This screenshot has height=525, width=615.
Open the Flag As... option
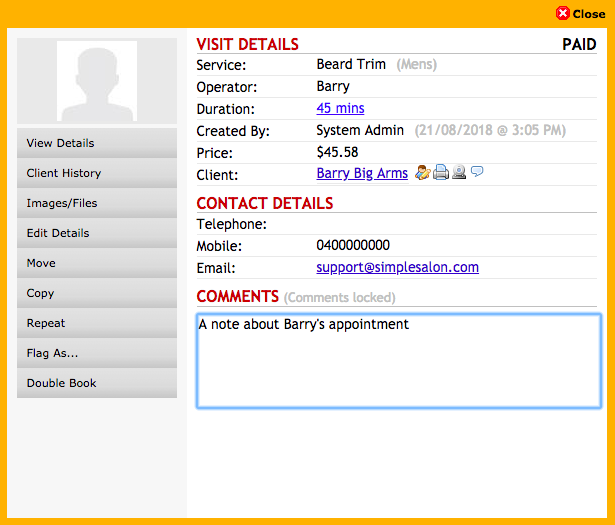click(97, 353)
